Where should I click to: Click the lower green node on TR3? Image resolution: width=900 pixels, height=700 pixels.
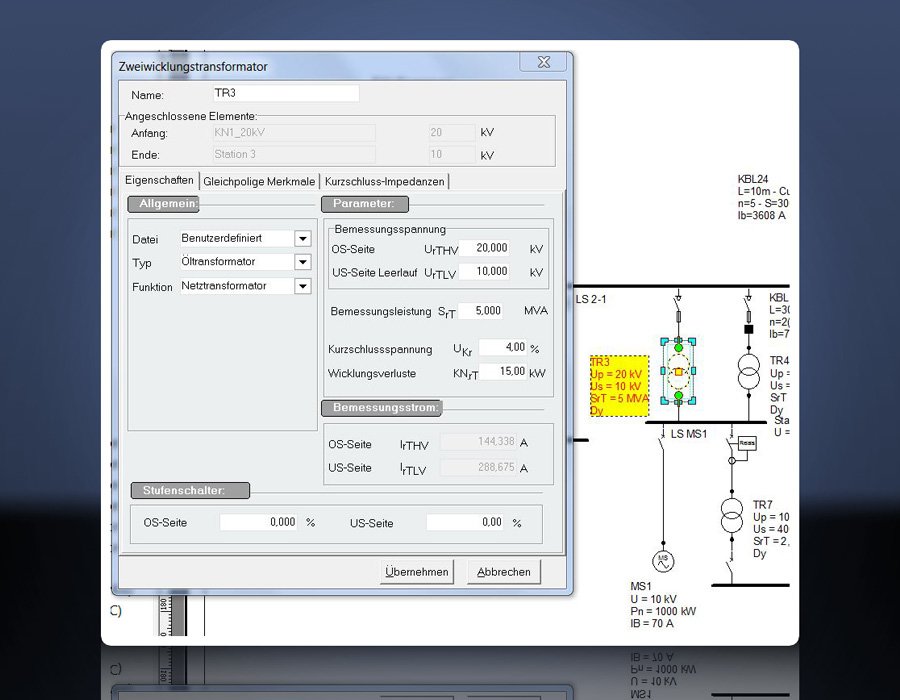point(678,396)
